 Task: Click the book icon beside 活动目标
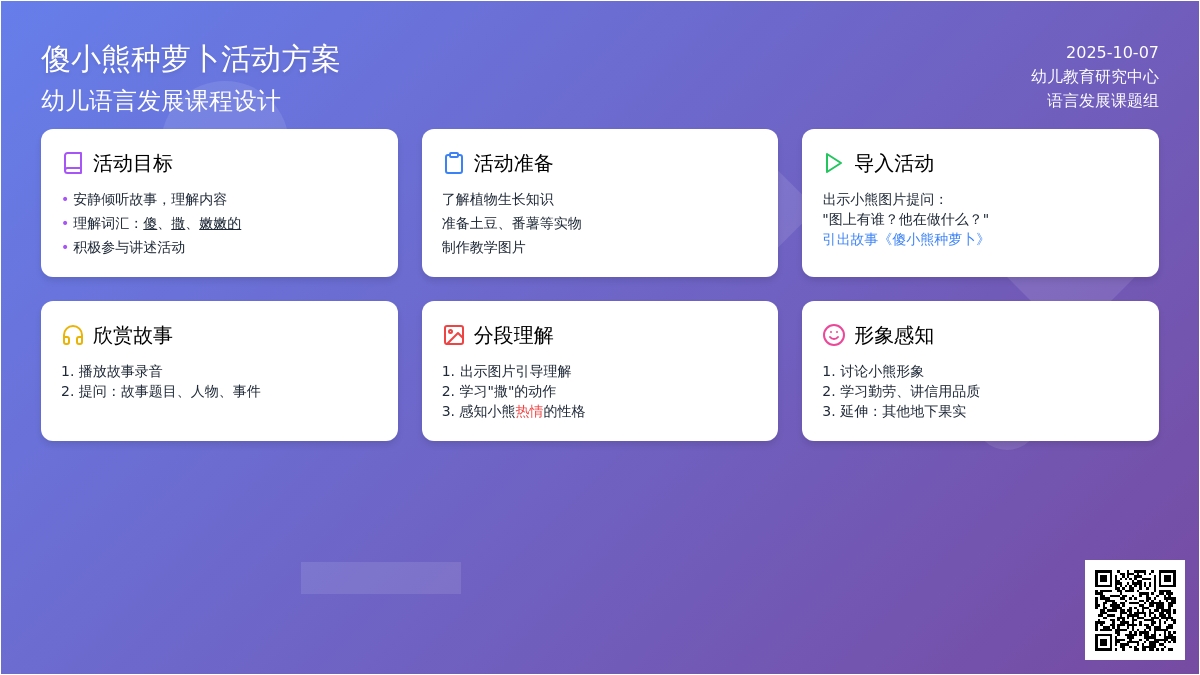pos(73,163)
